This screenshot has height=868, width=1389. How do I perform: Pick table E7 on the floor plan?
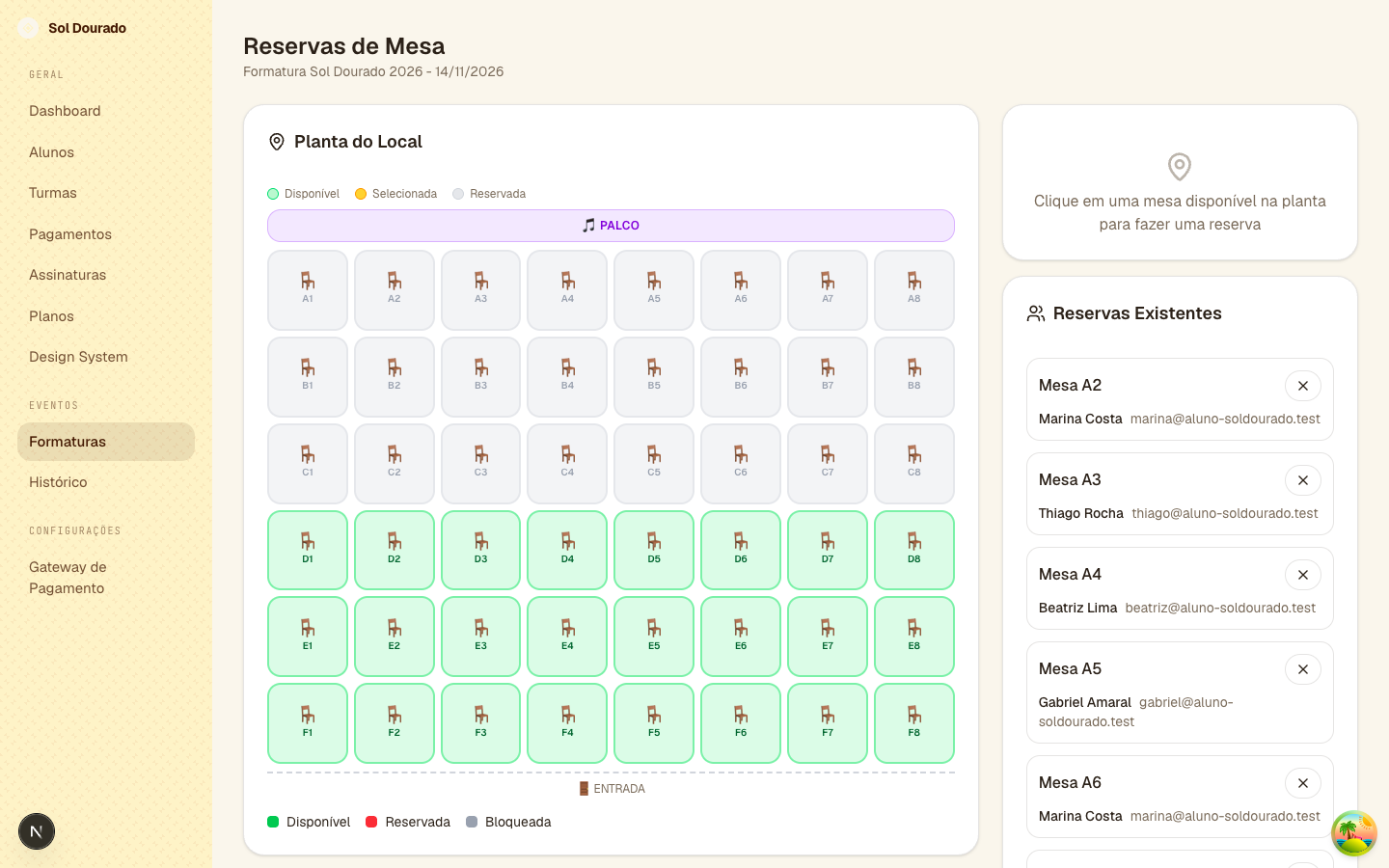tap(828, 637)
